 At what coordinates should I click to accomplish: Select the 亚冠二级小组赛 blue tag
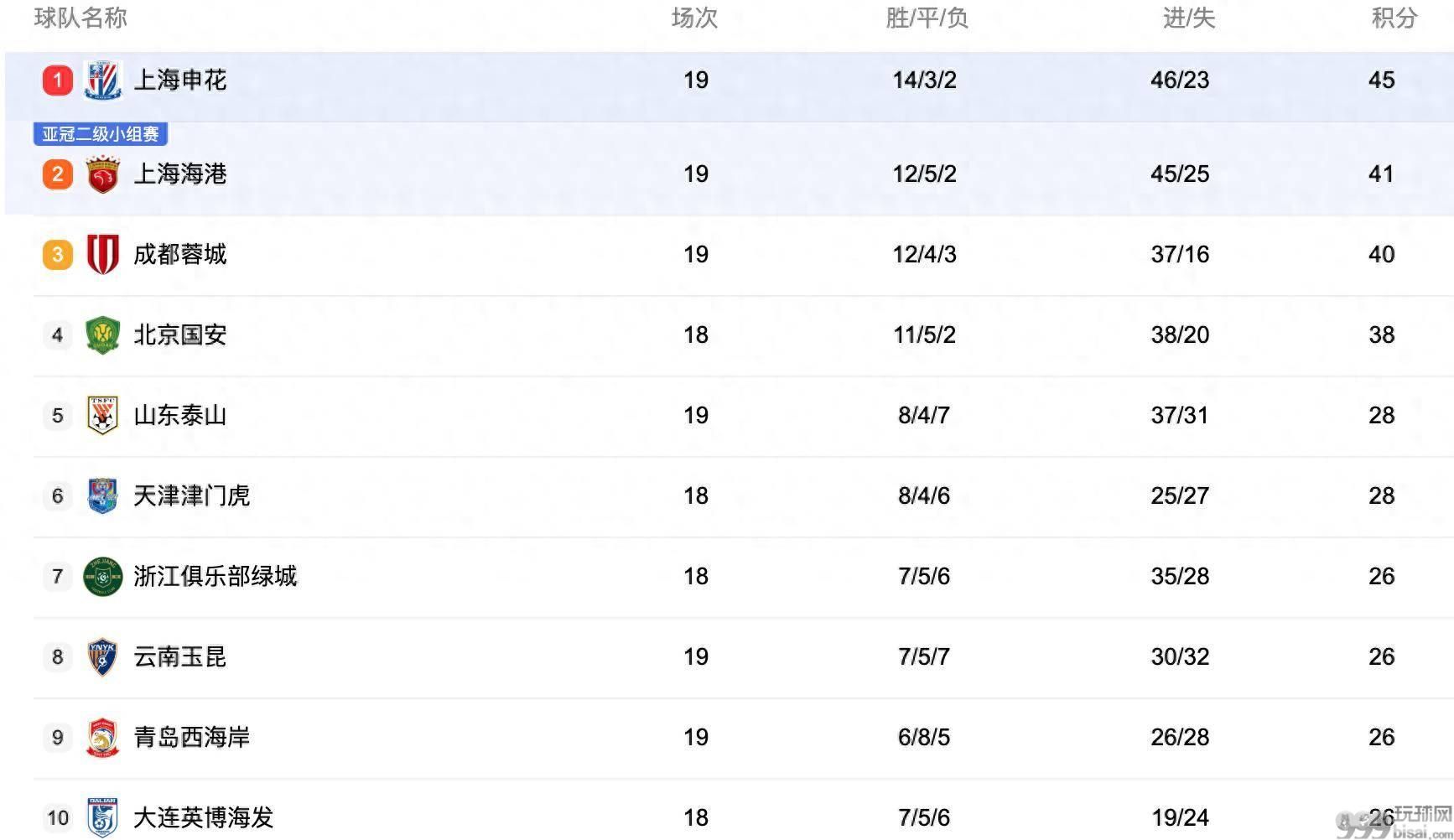[101, 134]
